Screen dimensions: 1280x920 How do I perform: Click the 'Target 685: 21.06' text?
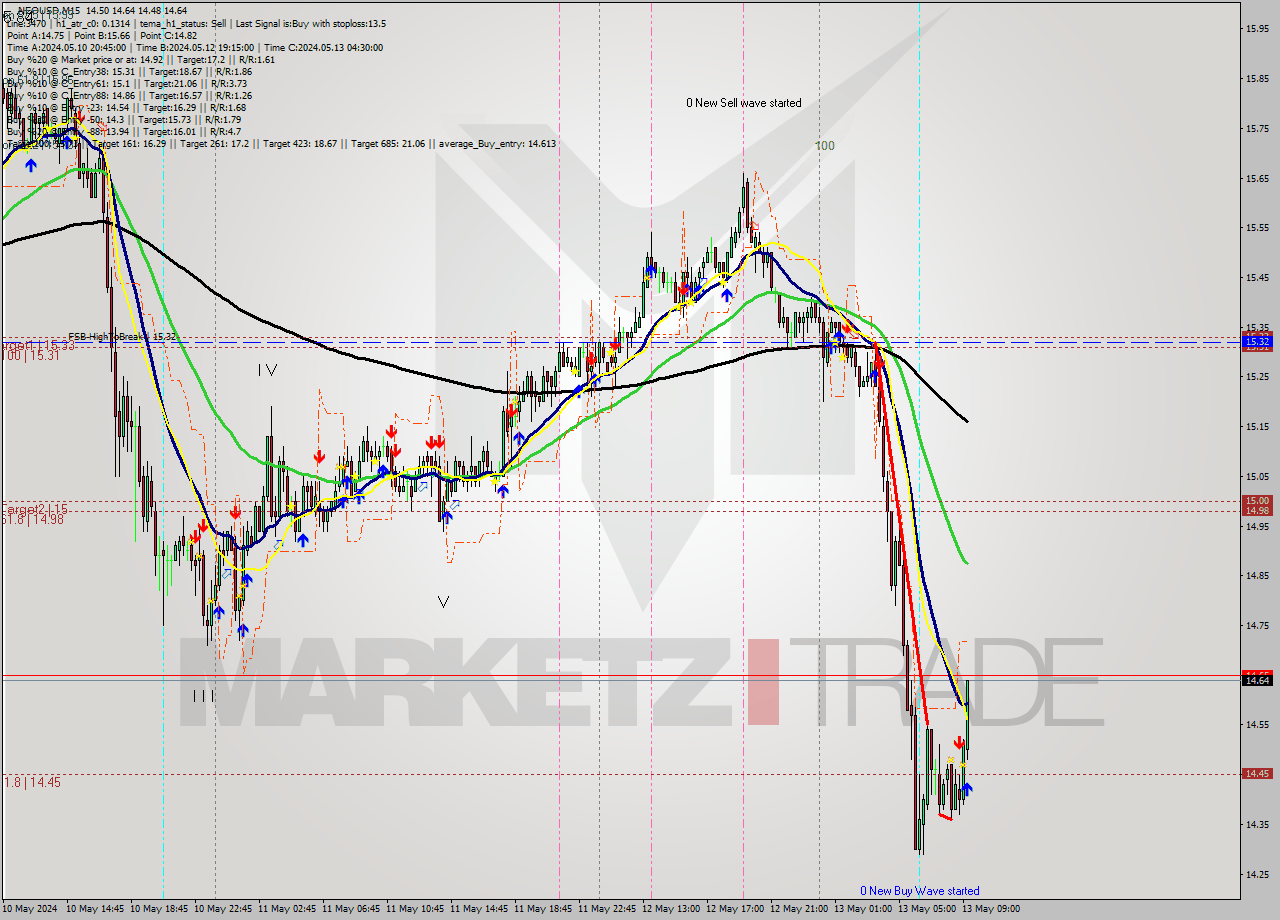(x=388, y=144)
